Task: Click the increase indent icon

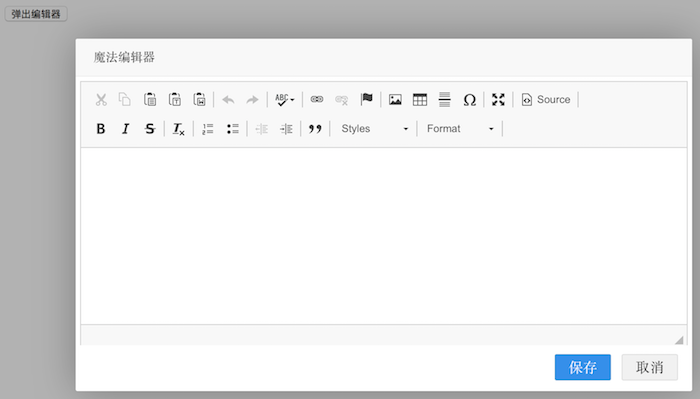Action: (286, 129)
